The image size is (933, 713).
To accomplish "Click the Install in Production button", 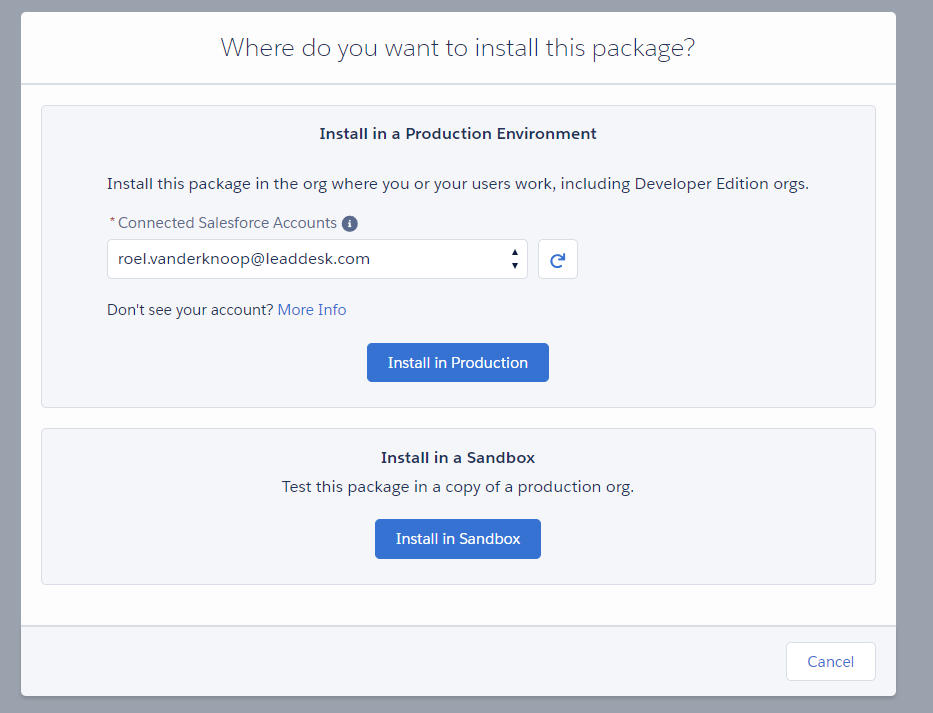I will click(458, 362).
